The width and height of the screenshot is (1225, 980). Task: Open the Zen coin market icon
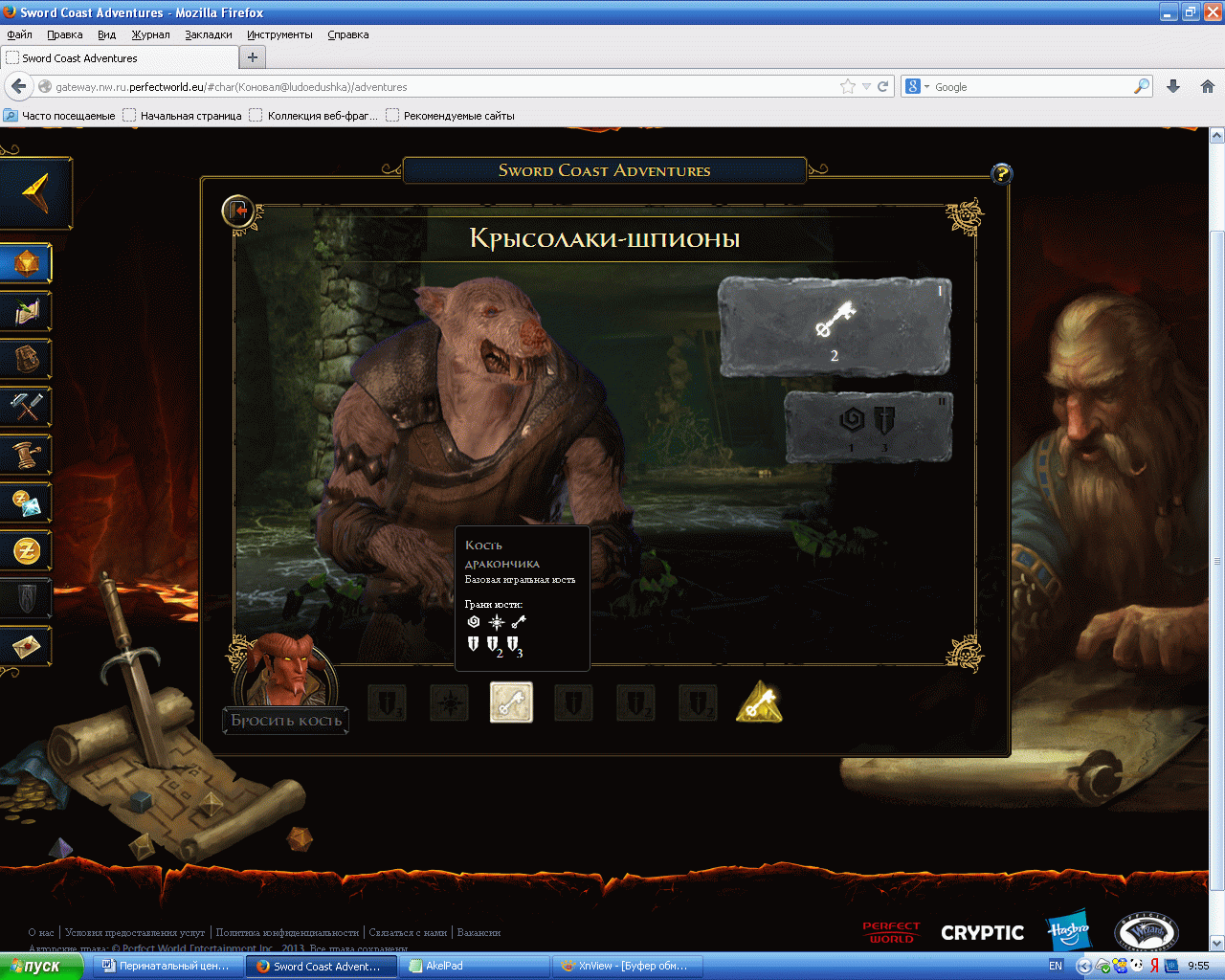coord(26,550)
